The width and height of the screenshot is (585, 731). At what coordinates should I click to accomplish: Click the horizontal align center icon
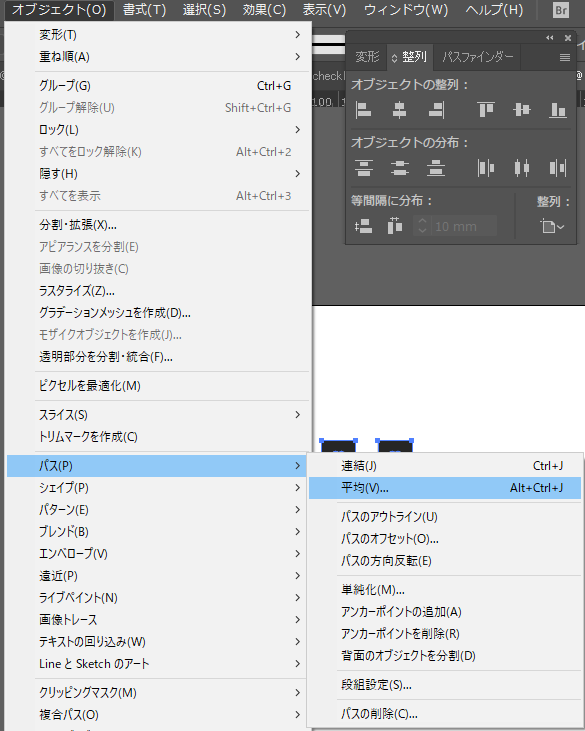[x=399, y=110]
